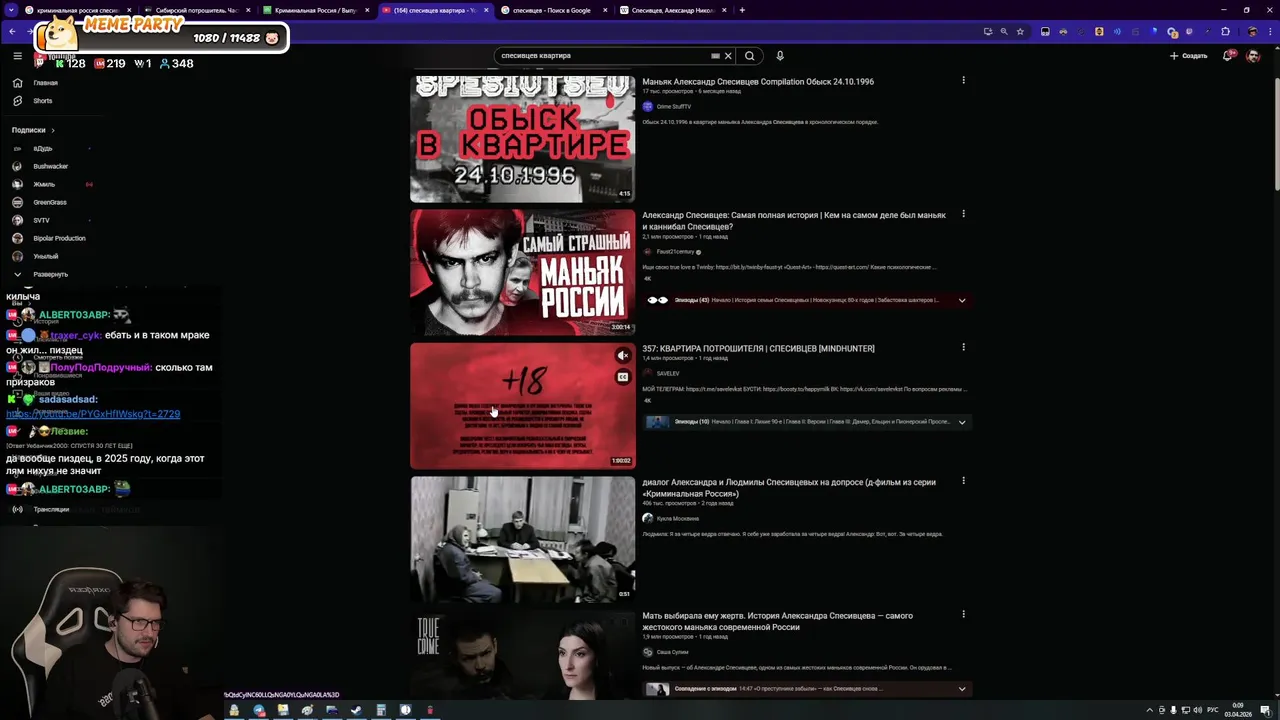The image size is (1280, 720).
Task: Expand Эпизоды (43) chapters chevron
Action: click(962, 300)
